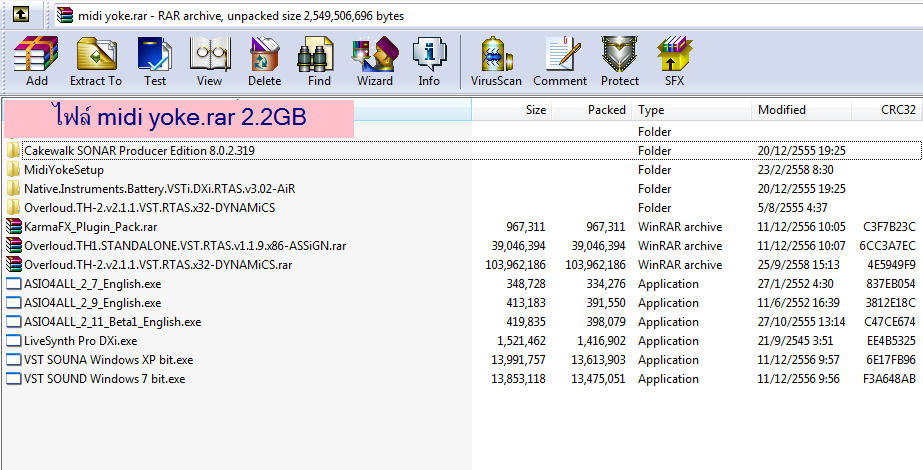Screen dimensions: 923x470
Task: Open the View toolbar icon
Action: (x=210, y=61)
